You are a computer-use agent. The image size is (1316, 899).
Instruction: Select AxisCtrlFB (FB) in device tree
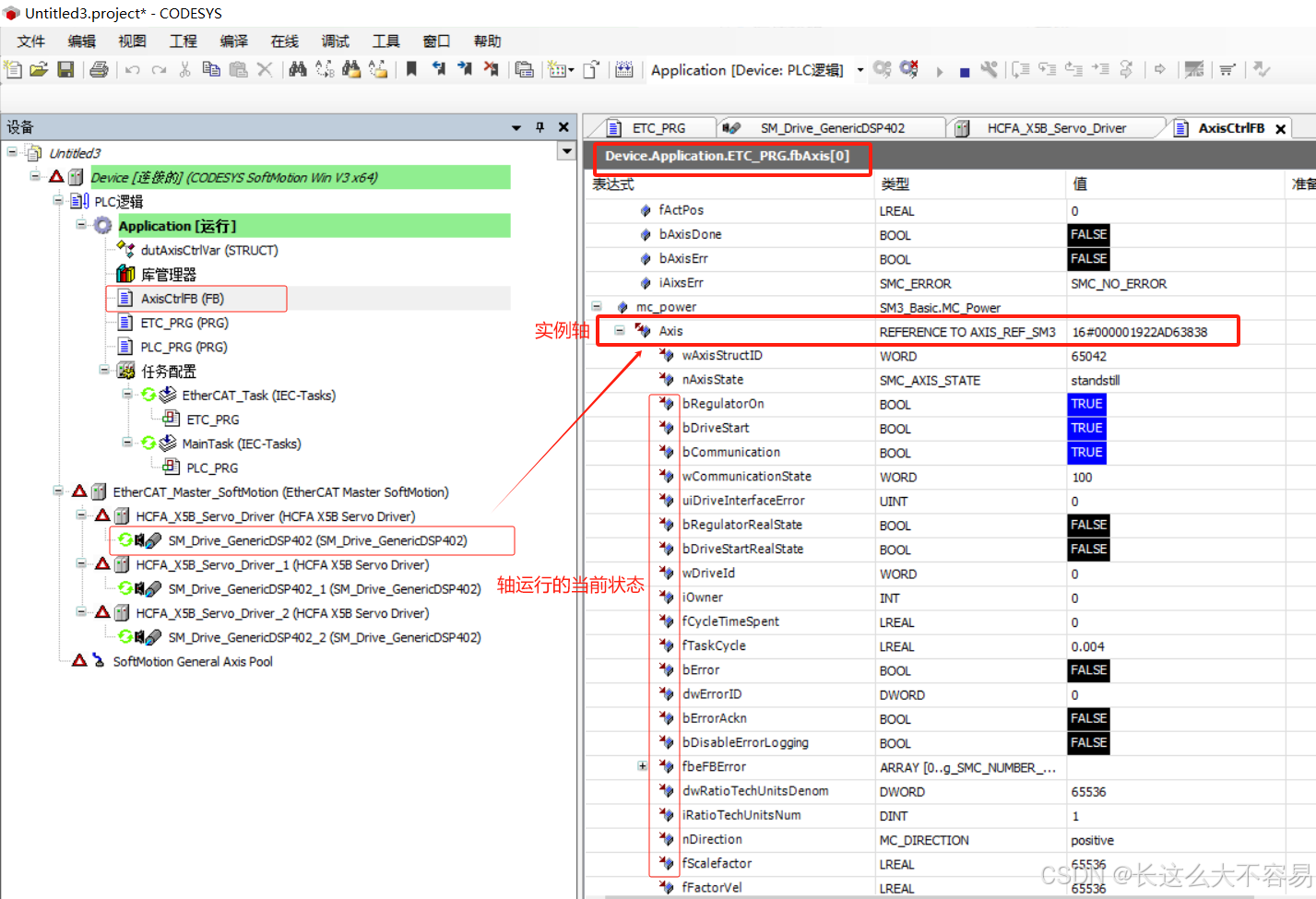point(182,299)
